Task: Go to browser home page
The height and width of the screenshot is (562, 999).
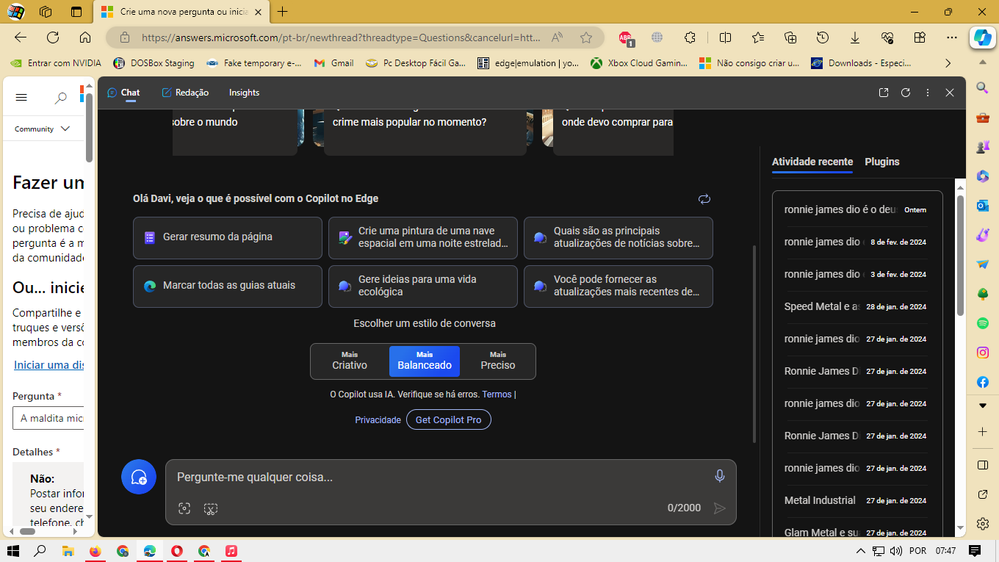Action: [85, 38]
